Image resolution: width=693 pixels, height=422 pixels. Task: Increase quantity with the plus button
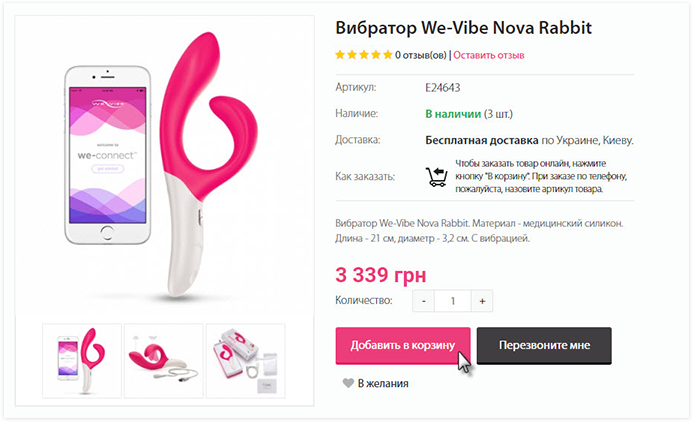(482, 301)
